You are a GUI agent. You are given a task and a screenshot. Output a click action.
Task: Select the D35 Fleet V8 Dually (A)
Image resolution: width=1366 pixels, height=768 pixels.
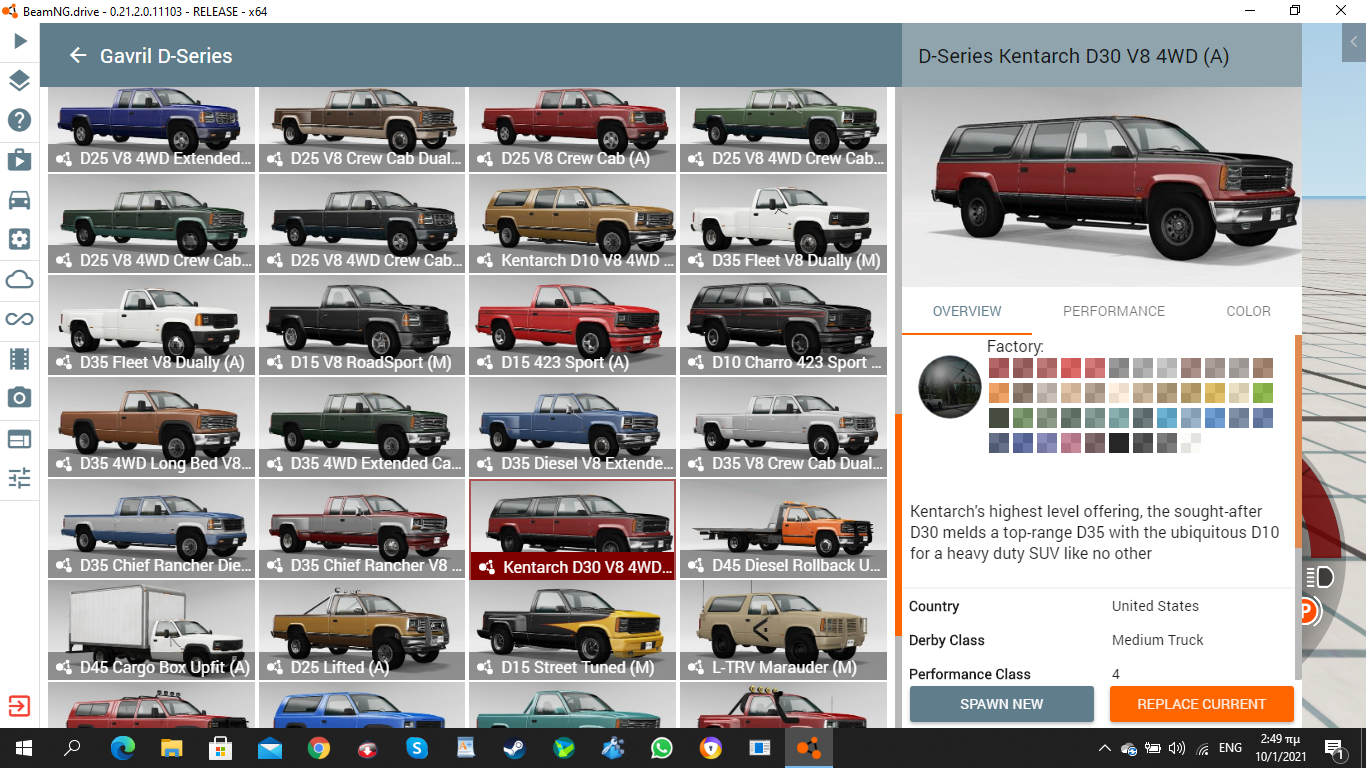[x=151, y=326]
